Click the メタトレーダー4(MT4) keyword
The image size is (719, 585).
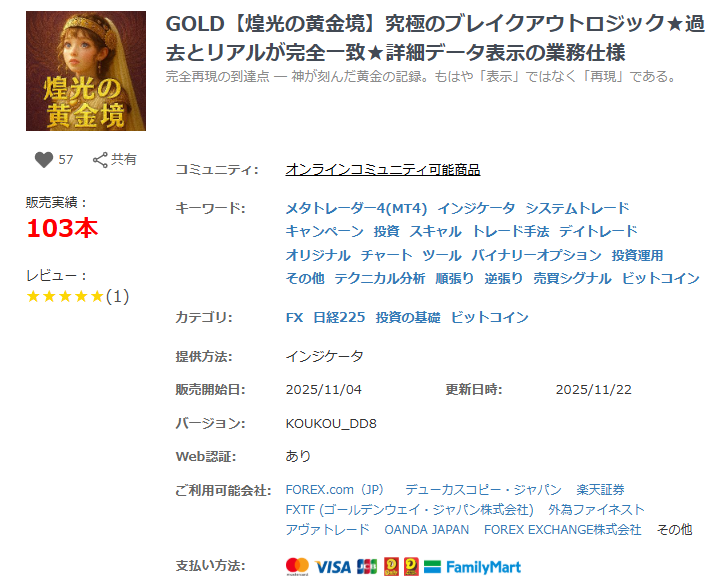(356, 208)
